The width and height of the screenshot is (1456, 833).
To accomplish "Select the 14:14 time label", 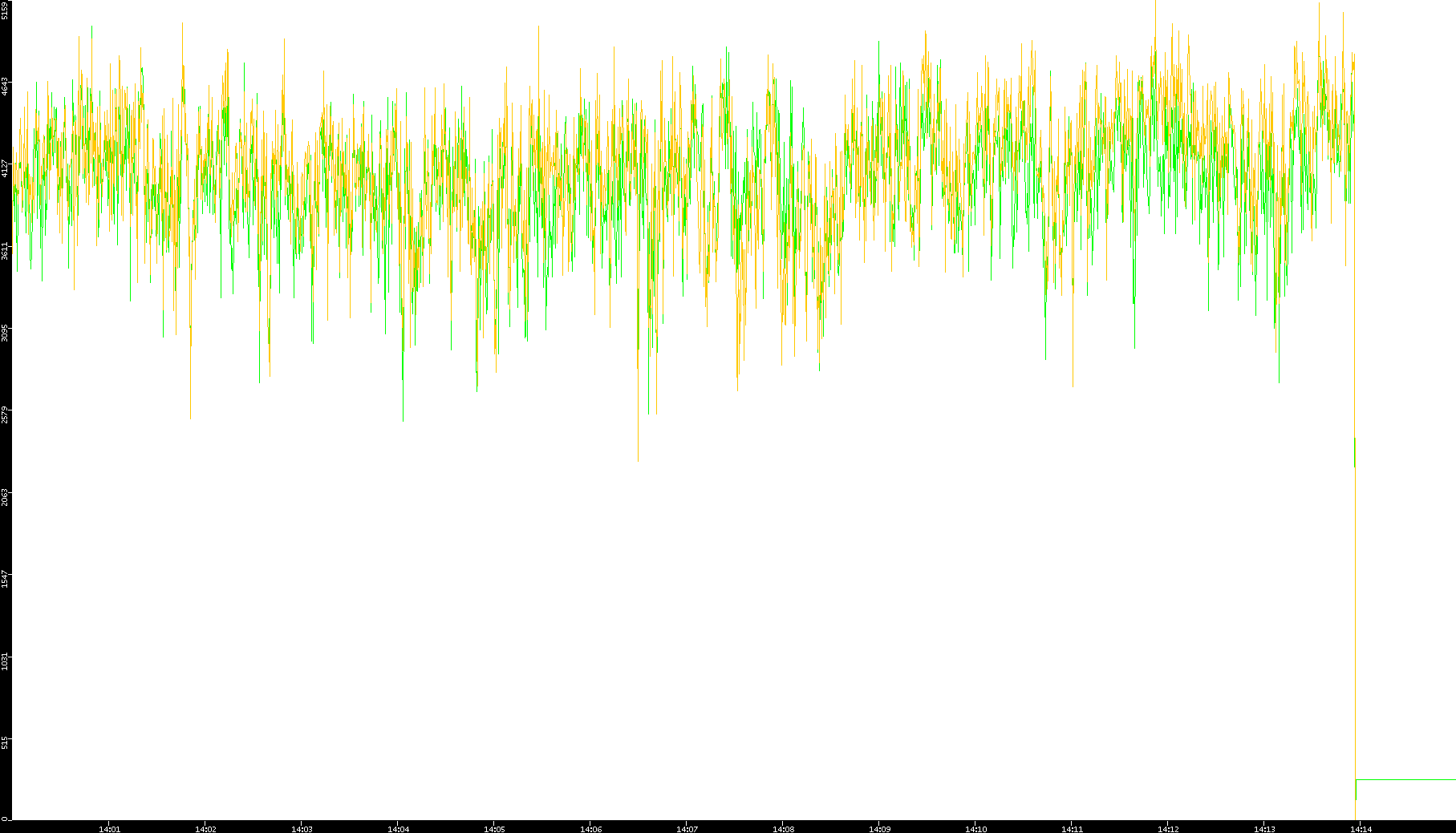I will (x=1361, y=829).
